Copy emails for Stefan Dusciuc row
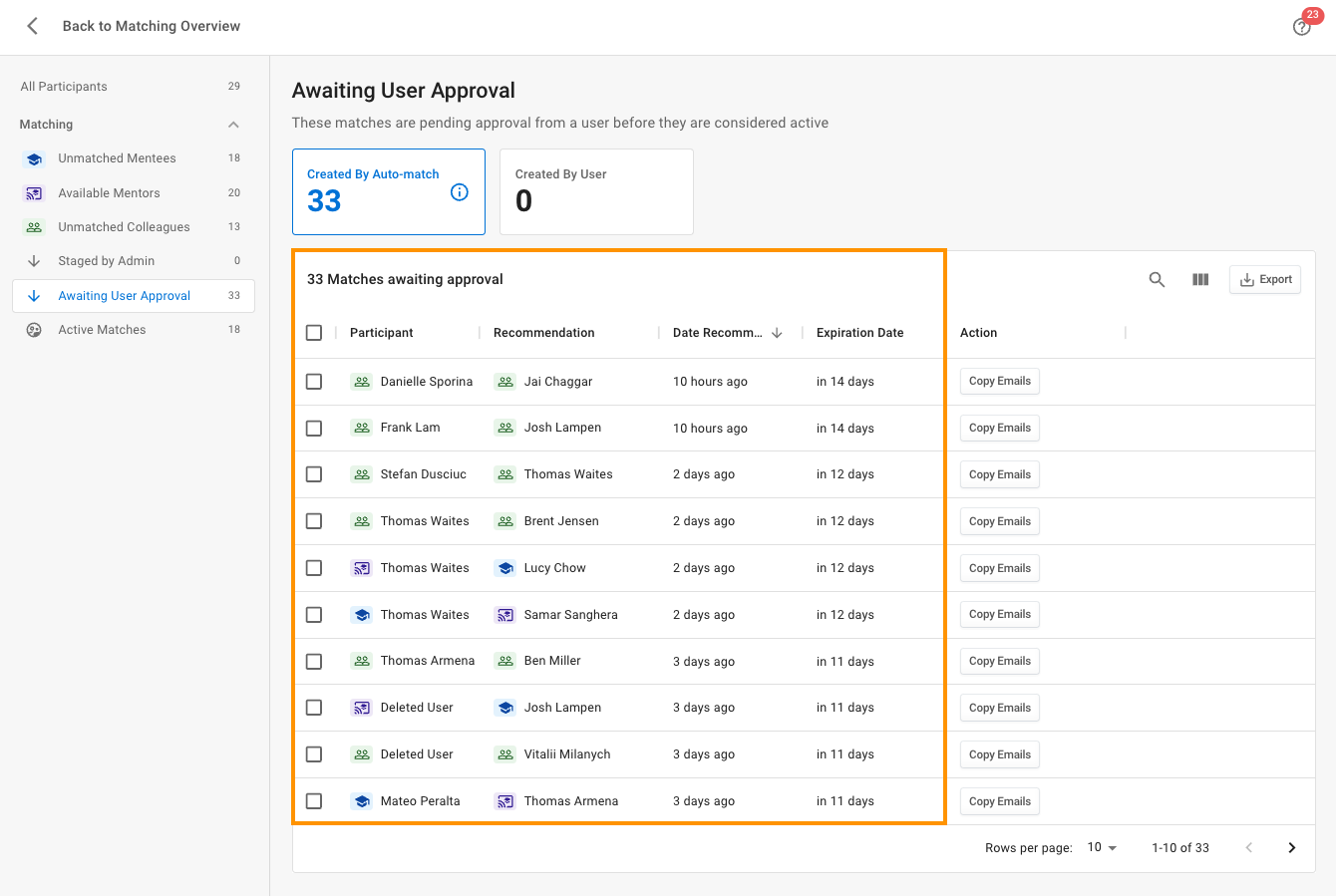 coord(1000,474)
